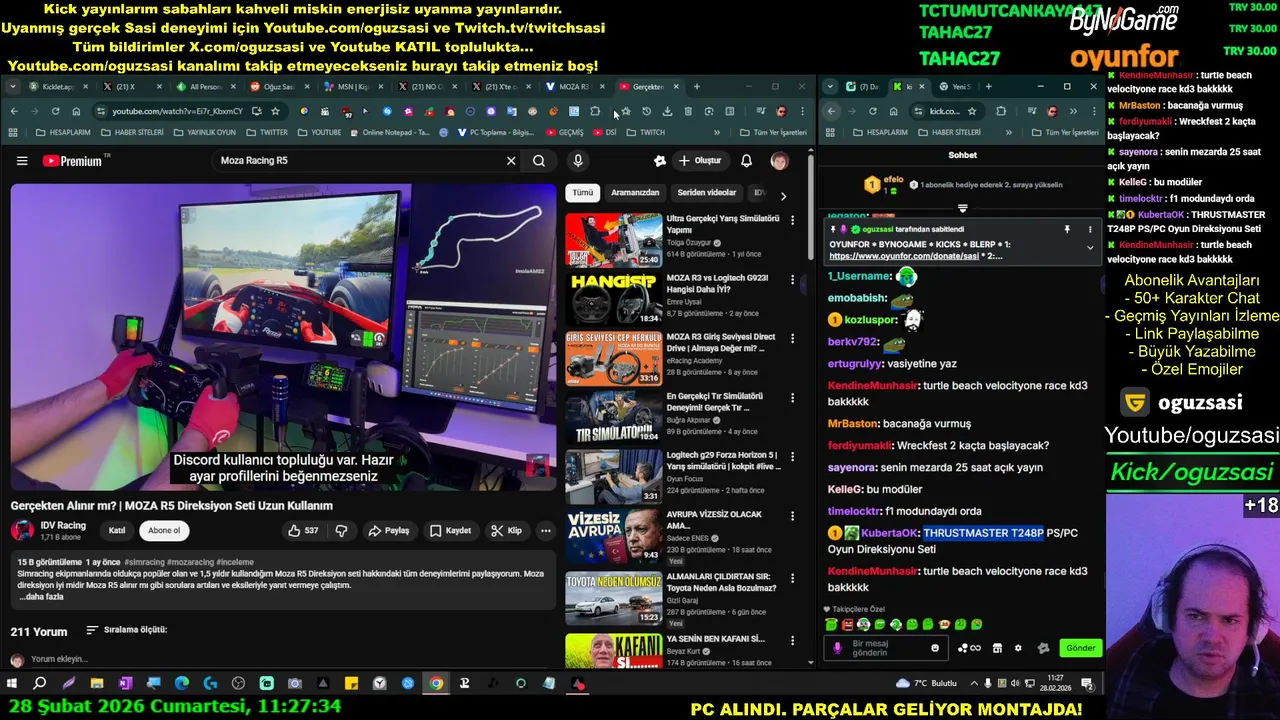Viewport: 1280px width, 720px height.
Task: Go to the YouTube Premium home logo
Action: click(x=72, y=161)
